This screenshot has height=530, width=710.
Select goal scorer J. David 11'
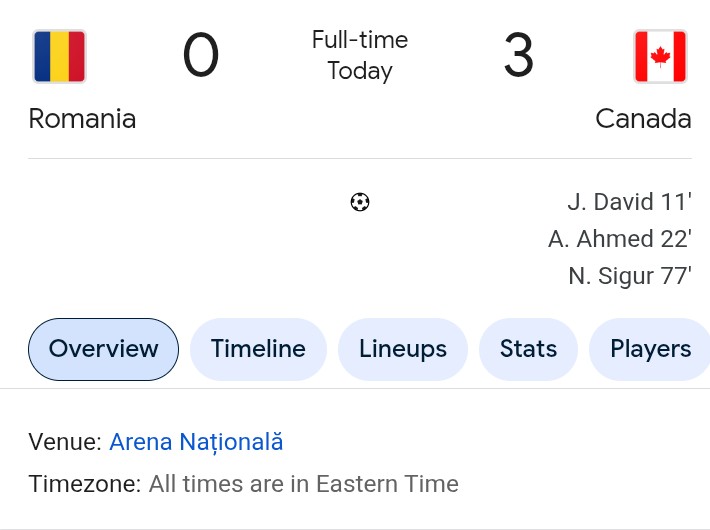point(629,202)
